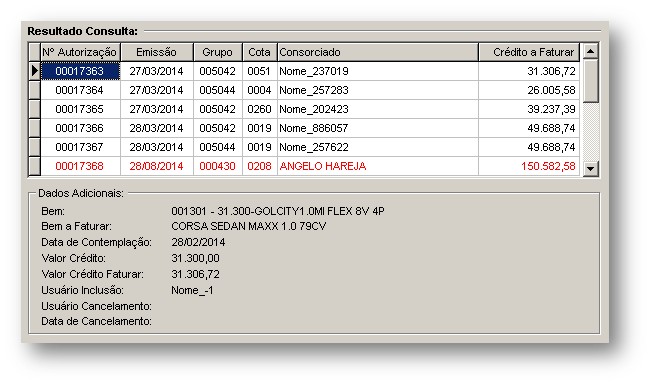Screen dimensions: 651x385
Task: Click row selector for authorization 00017368
Action: point(34,166)
